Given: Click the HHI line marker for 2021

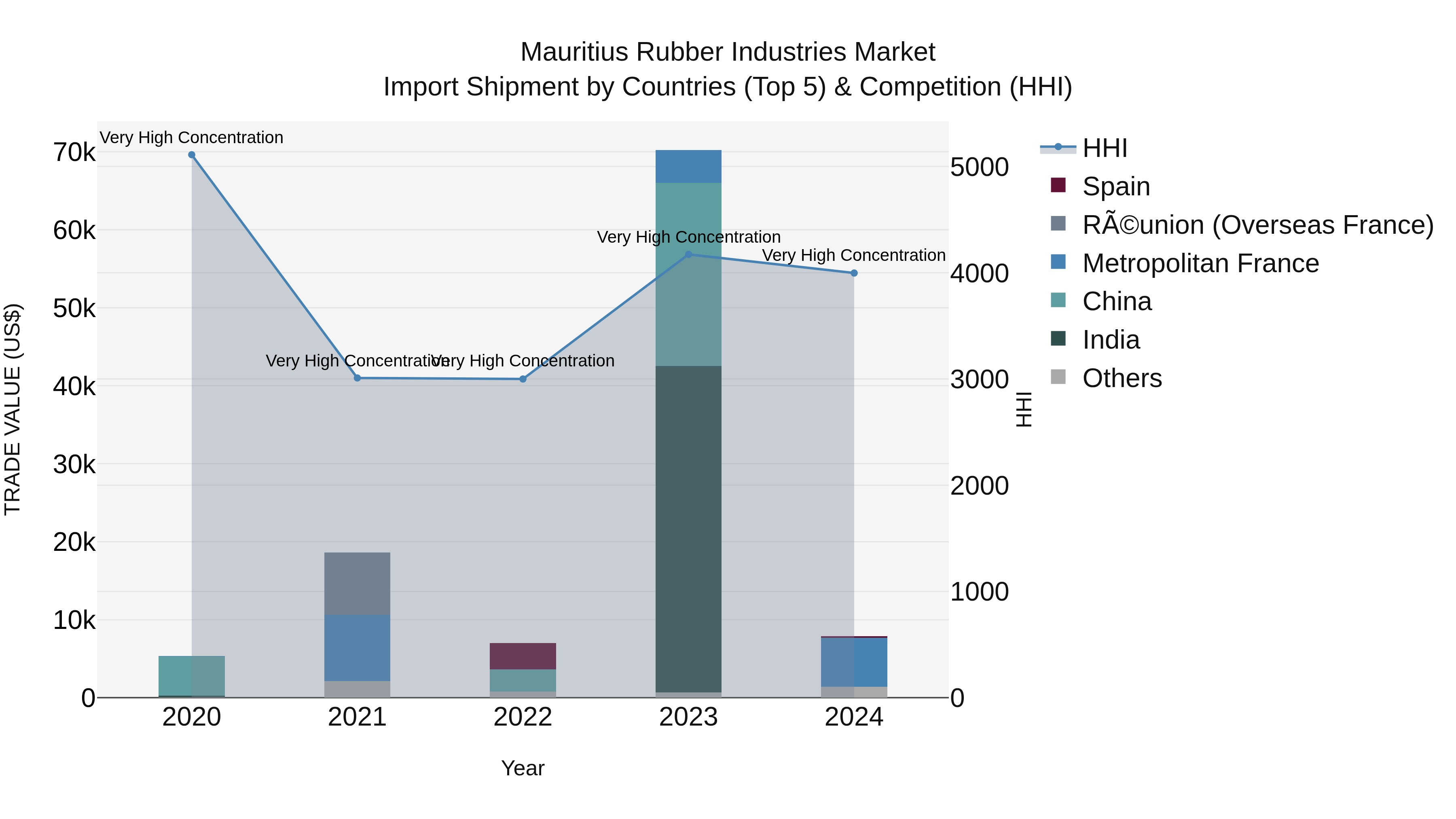Looking at the screenshot, I should [357, 378].
